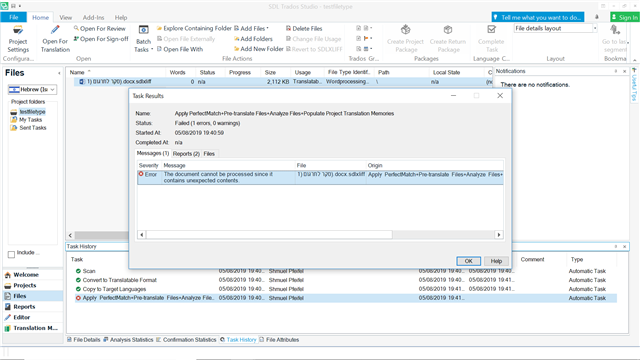Go to the Editor view
Screen dimensions: 640x360
pos(33,317)
